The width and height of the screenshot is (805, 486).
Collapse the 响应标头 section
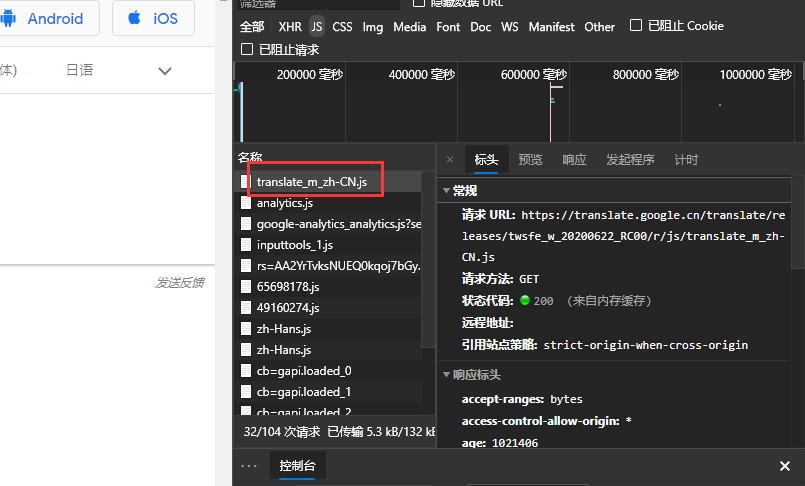[x=446, y=375]
